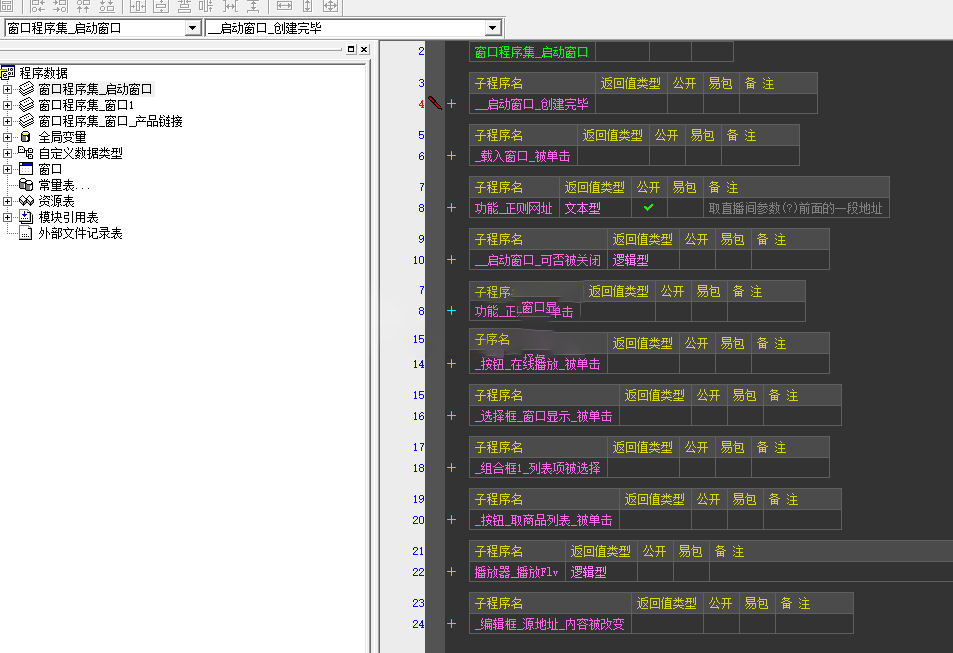Image resolution: width=953 pixels, height=653 pixels.
Task: Click the 文本型 return type cell
Action: (595, 208)
